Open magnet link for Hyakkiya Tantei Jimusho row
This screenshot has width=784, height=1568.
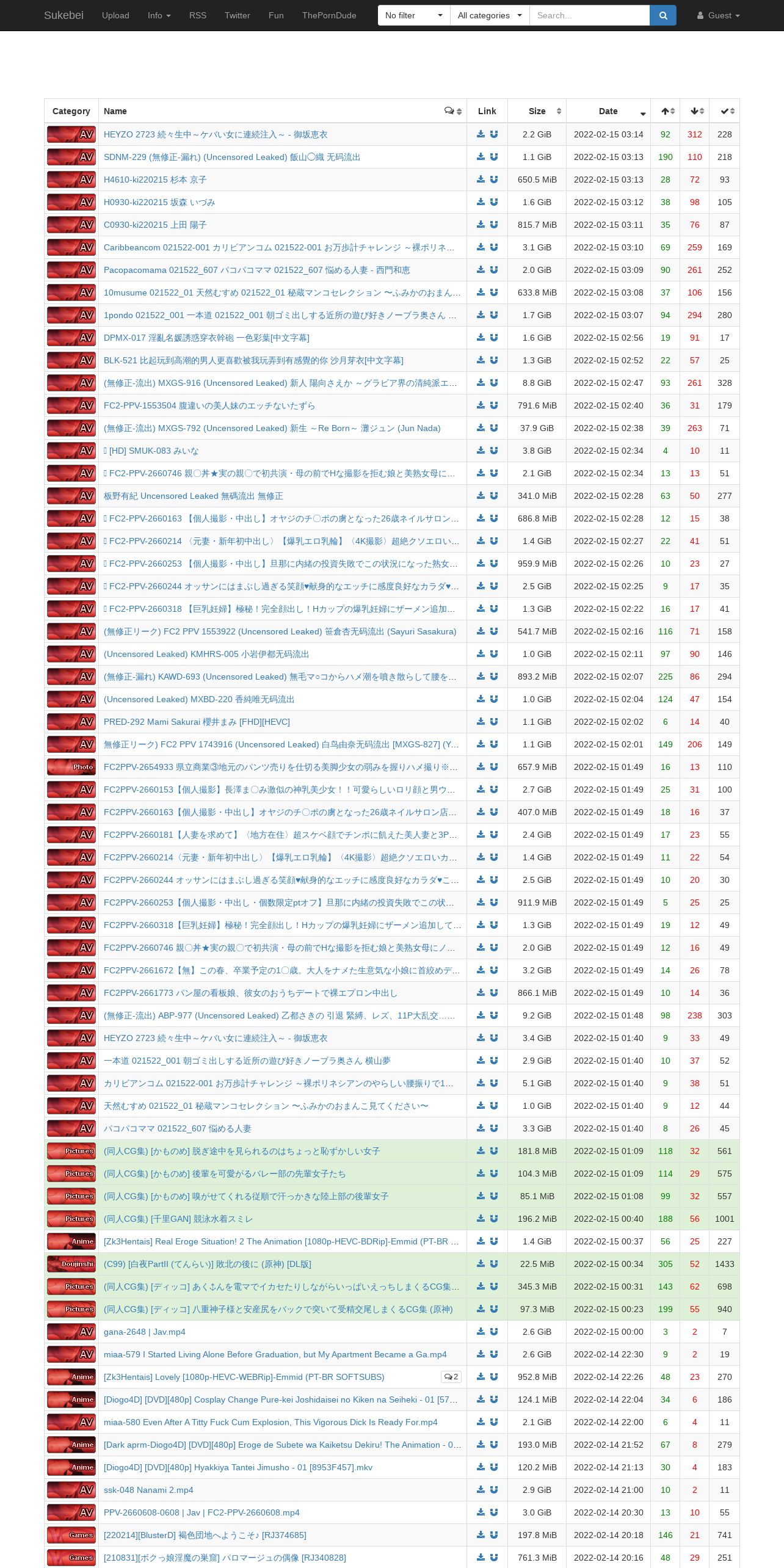tap(494, 1467)
